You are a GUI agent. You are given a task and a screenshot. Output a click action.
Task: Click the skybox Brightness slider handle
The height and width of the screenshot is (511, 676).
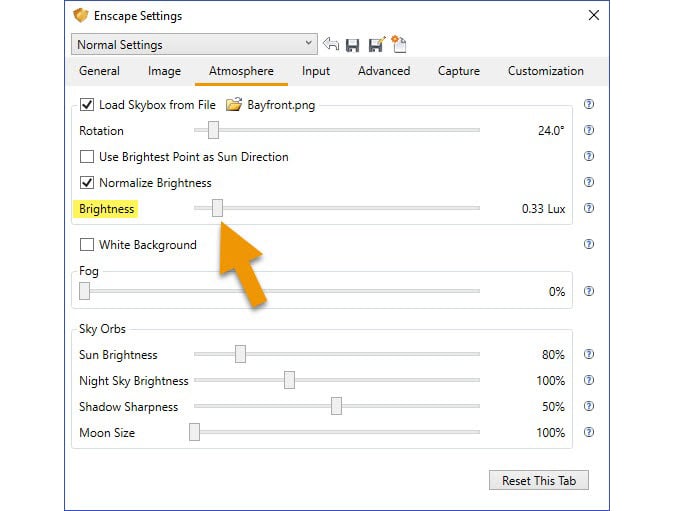(217, 208)
